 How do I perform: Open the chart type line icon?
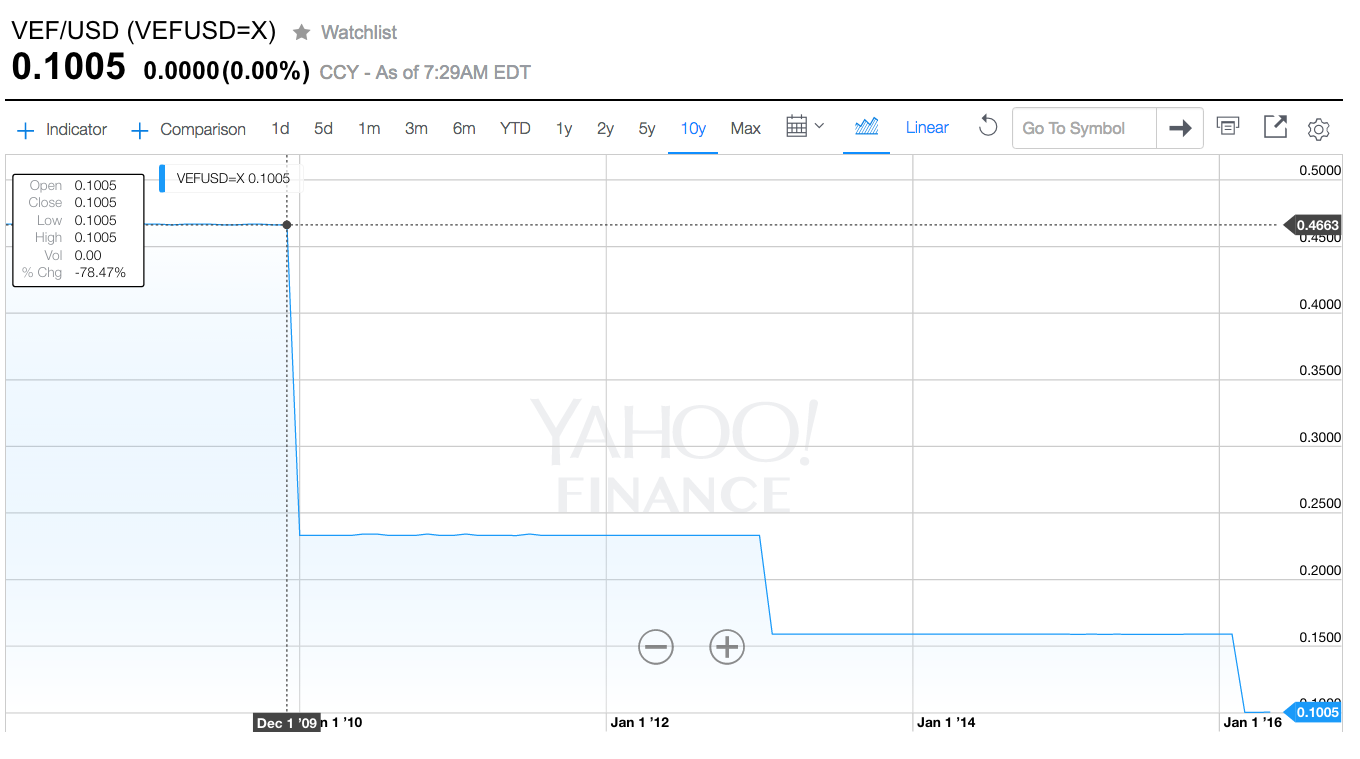point(867,127)
